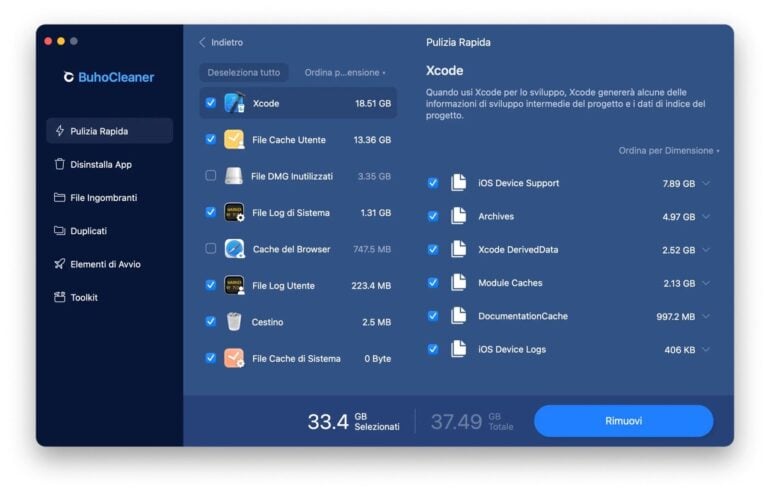Check the Cache del Browser checkbox
770x494 pixels.
tap(211, 248)
